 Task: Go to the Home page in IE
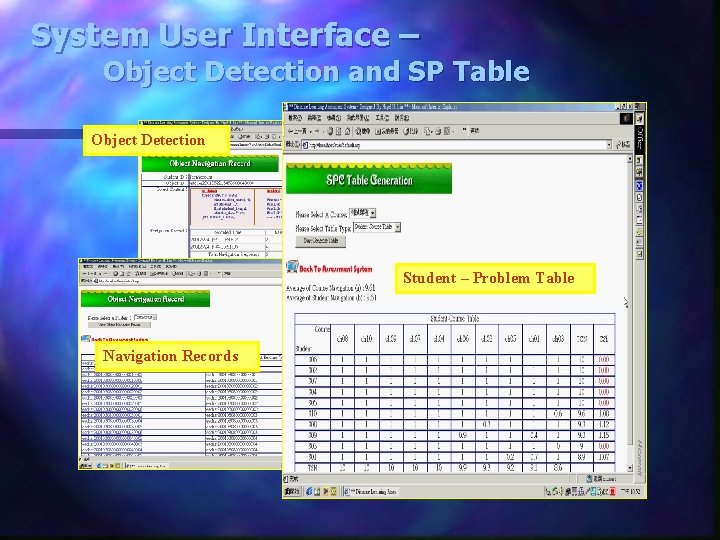click(x=348, y=131)
